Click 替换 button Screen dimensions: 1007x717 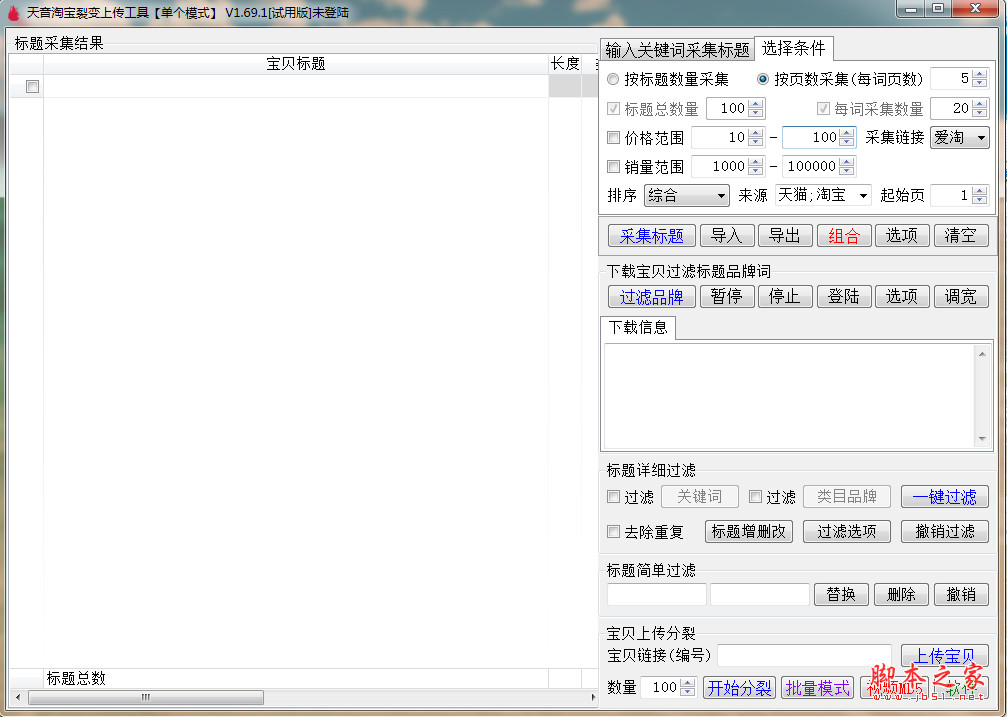[841, 594]
